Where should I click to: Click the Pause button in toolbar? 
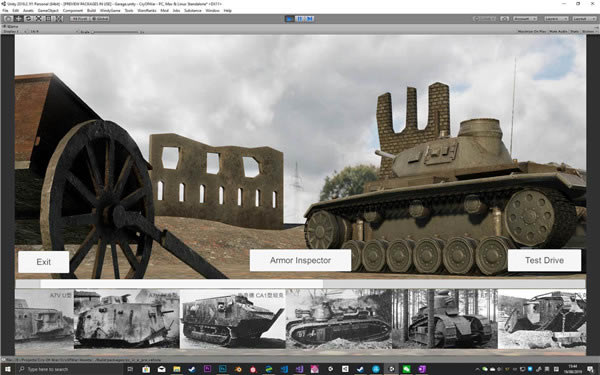(x=300, y=18)
